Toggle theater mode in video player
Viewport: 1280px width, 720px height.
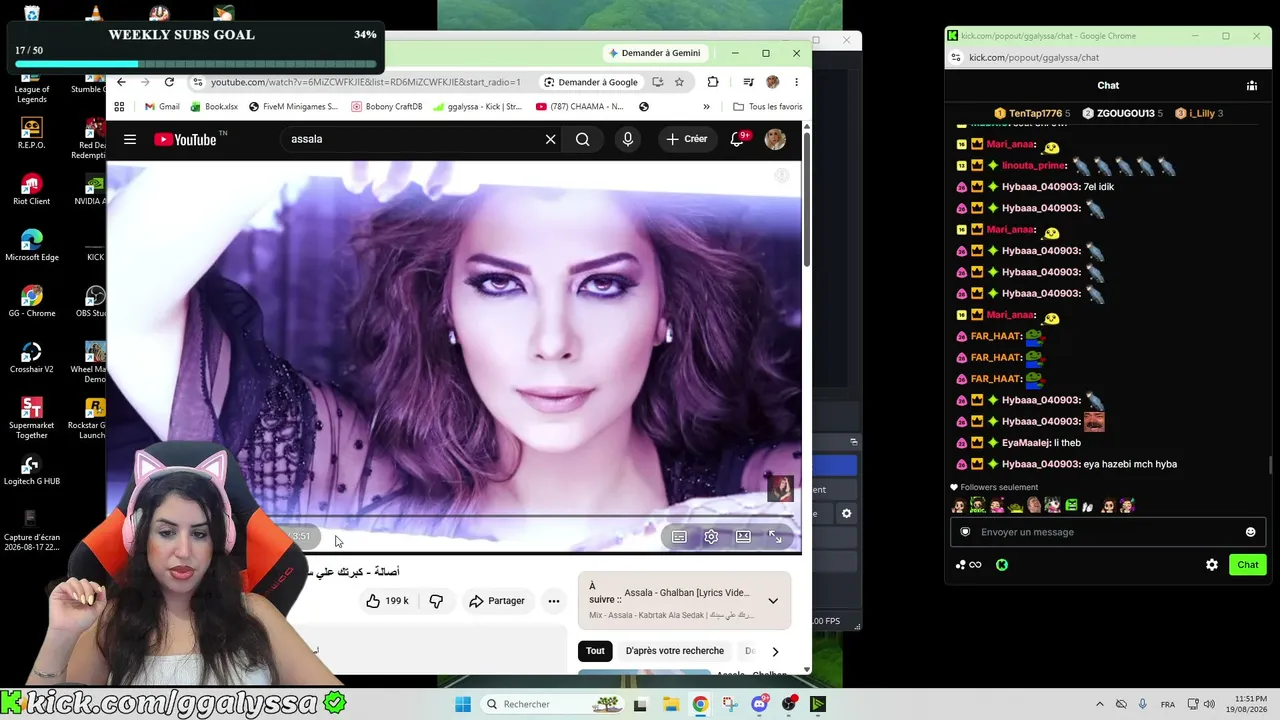click(x=743, y=537)
